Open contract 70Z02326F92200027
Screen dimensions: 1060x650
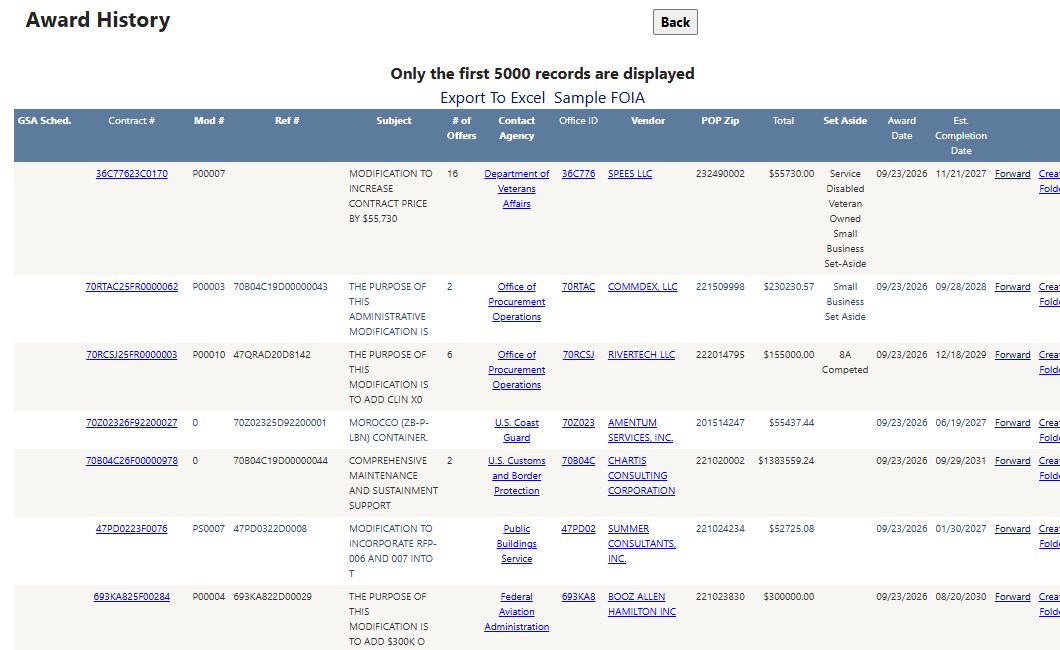[132, 423]
